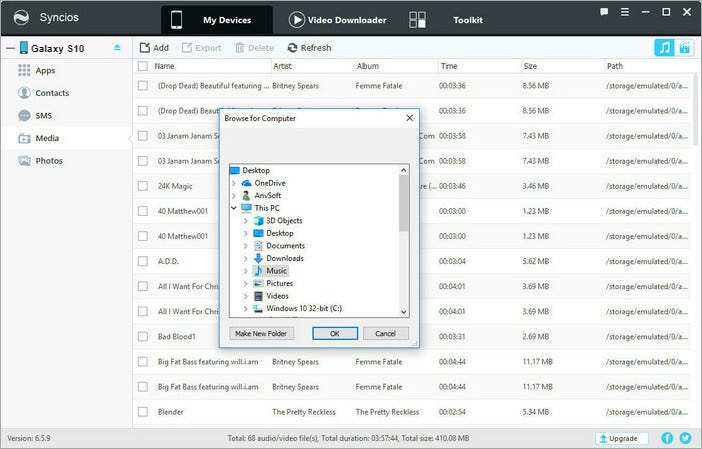Expand the OneDrive tree node
The height and width of the screenshot is (449, 702).
click(x=234, y=183)
